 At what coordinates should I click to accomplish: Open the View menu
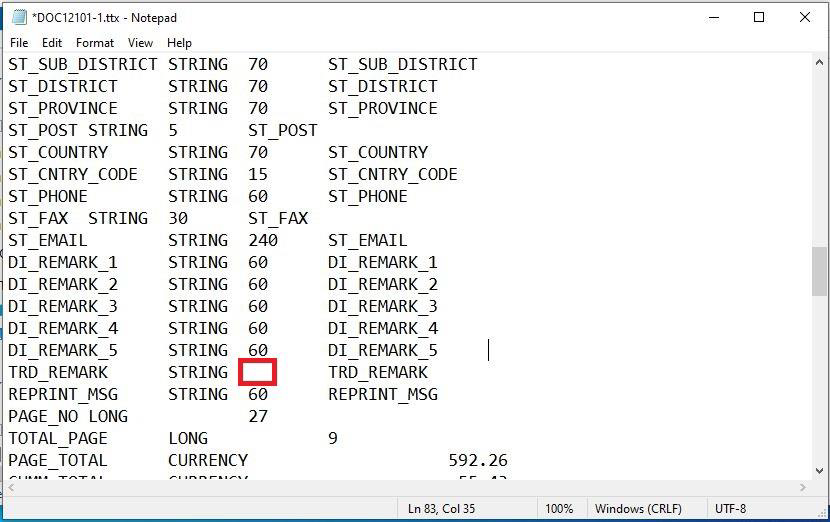point(140,43)
